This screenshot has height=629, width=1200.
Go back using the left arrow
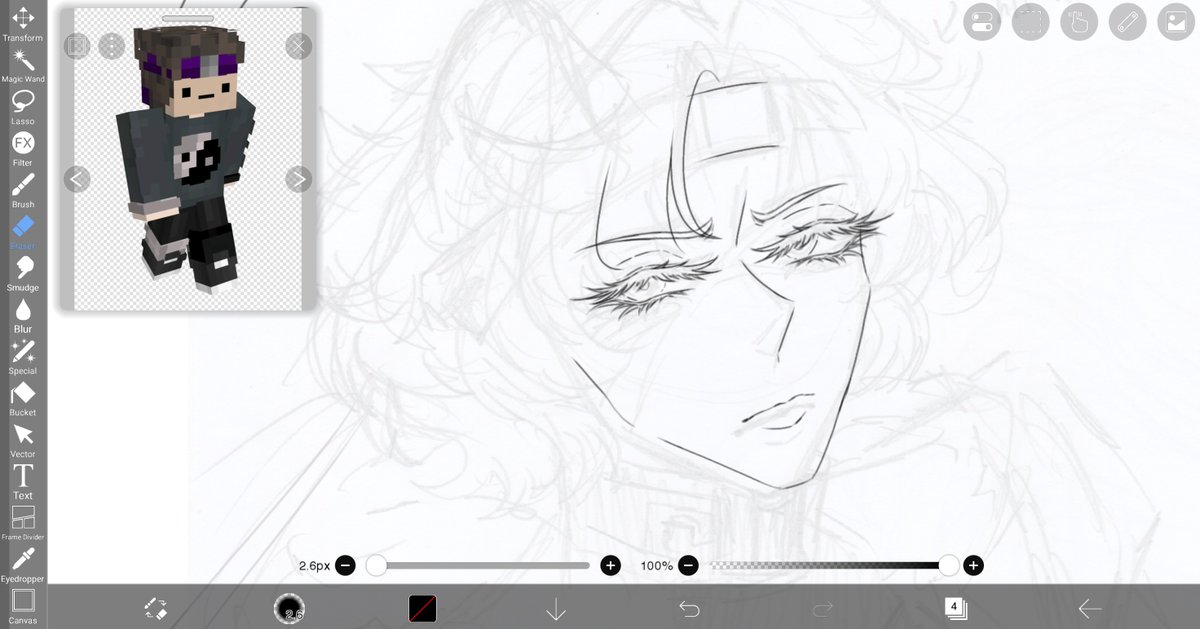pyautogui.click(x=1090, y=608)
